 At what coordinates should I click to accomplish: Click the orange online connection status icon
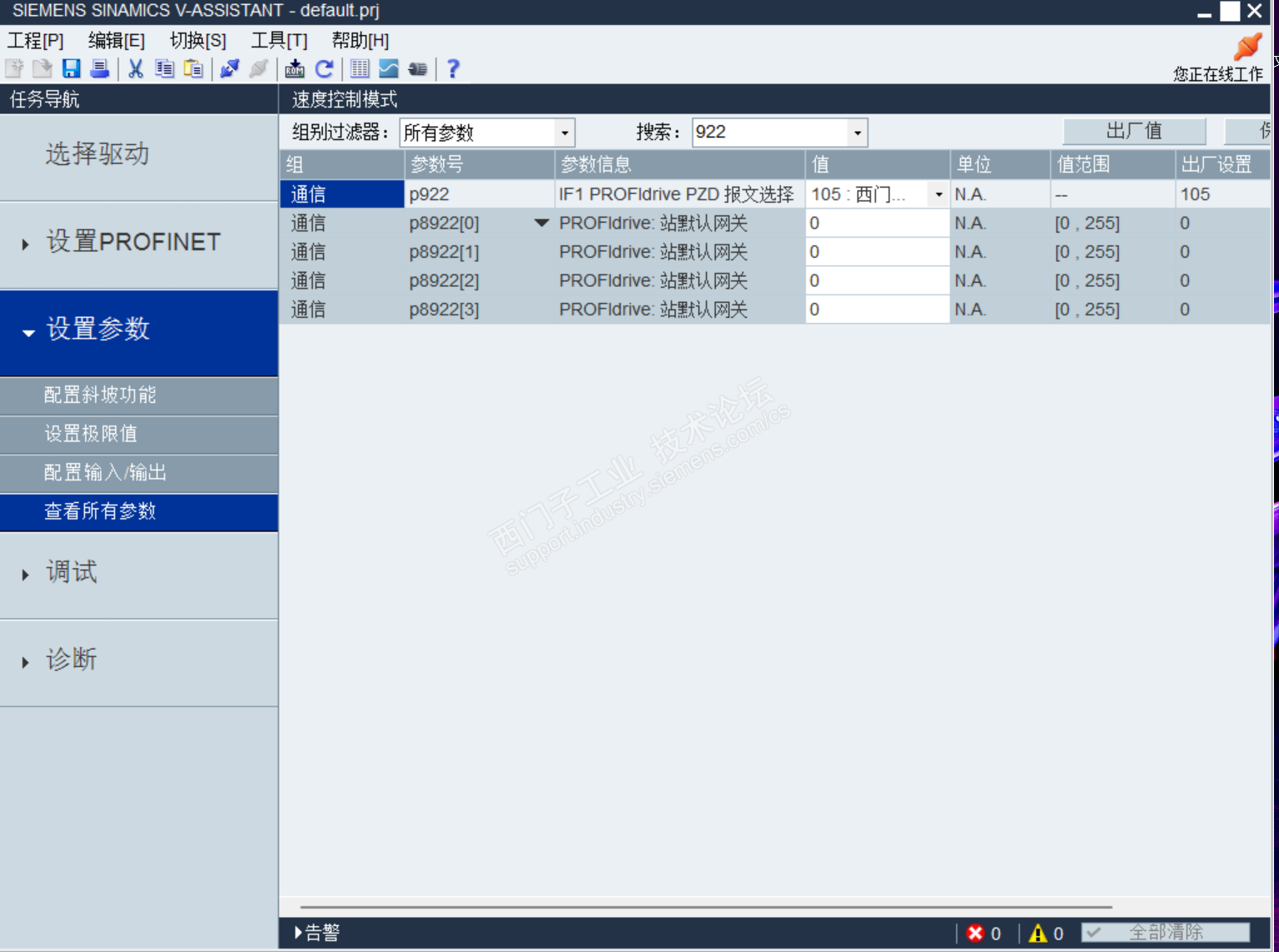[x=1247, y=46]
